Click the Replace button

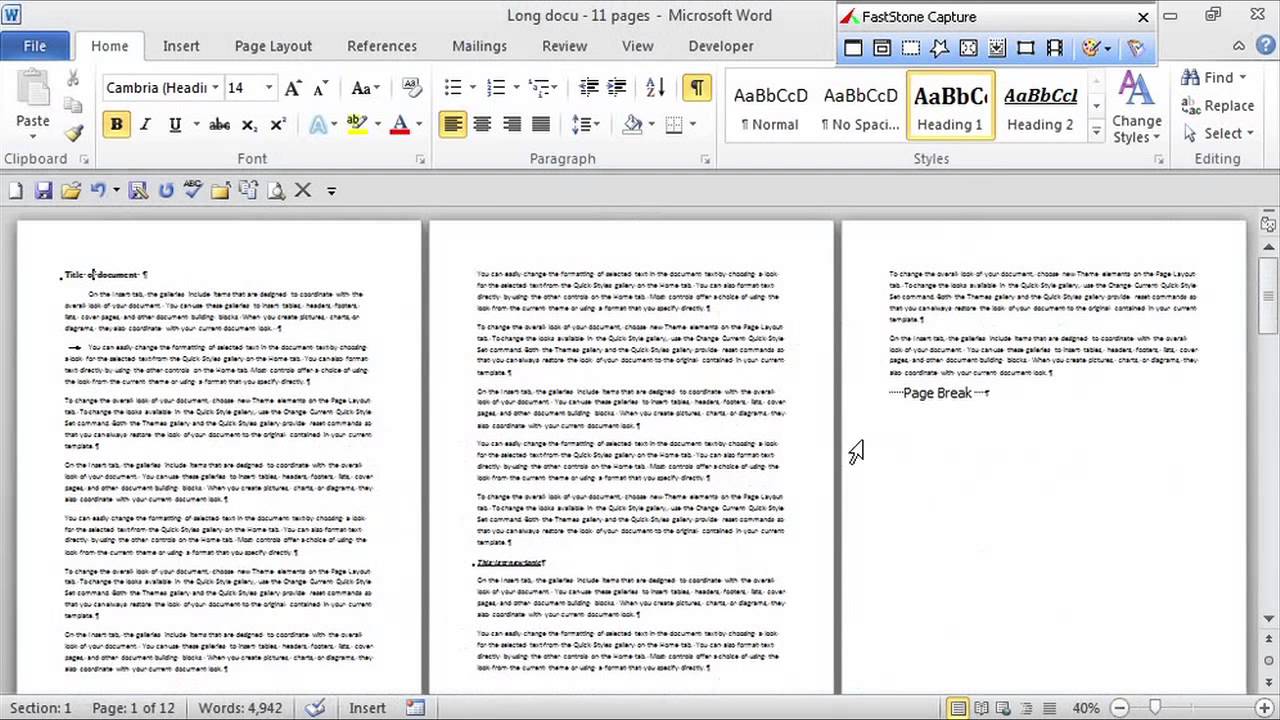pos(1218,105)
